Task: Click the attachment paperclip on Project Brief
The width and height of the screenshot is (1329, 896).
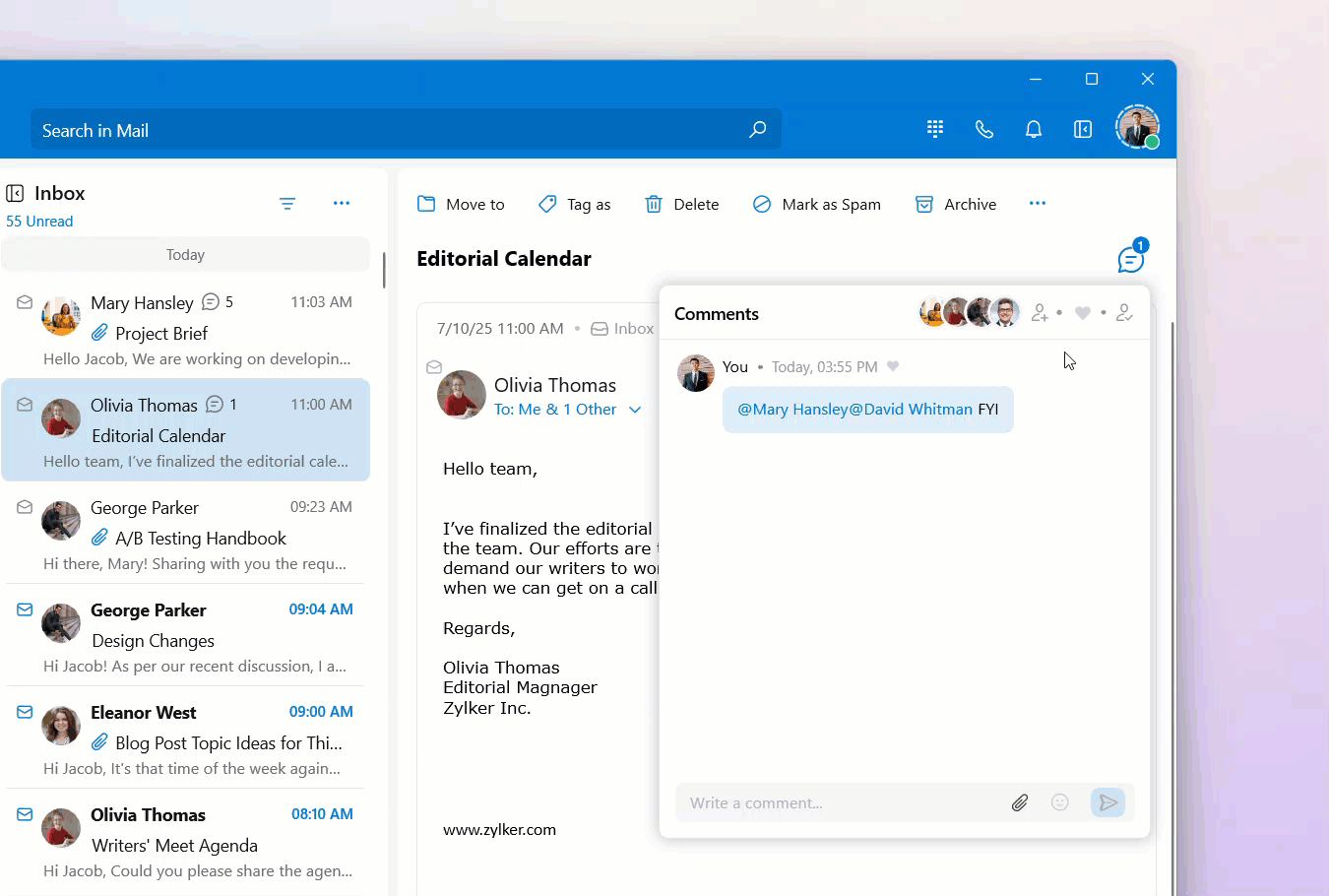Action: click(x=99, y=333)
